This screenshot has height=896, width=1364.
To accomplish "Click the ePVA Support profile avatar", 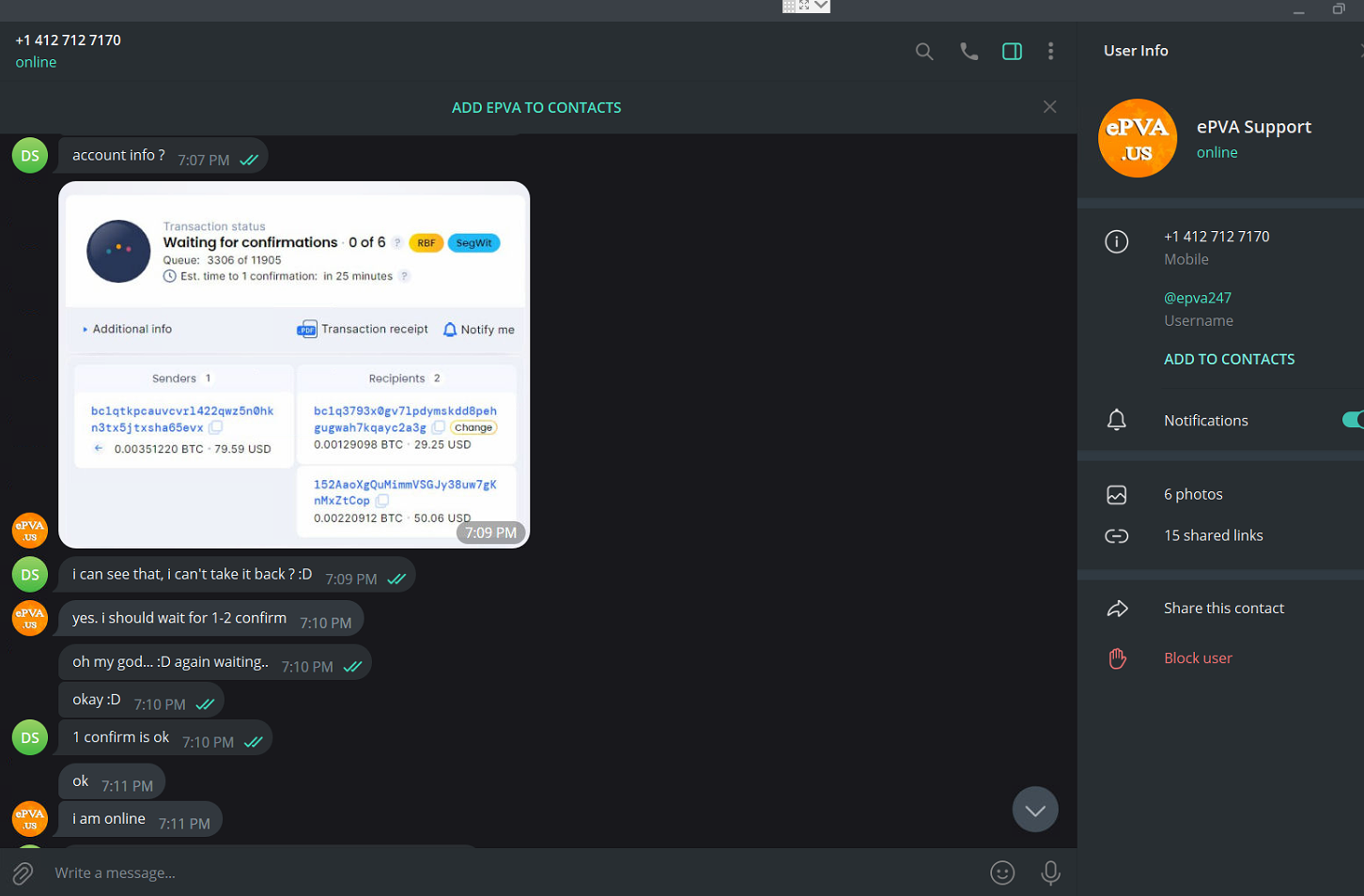I will click(x=1138, y=138).
